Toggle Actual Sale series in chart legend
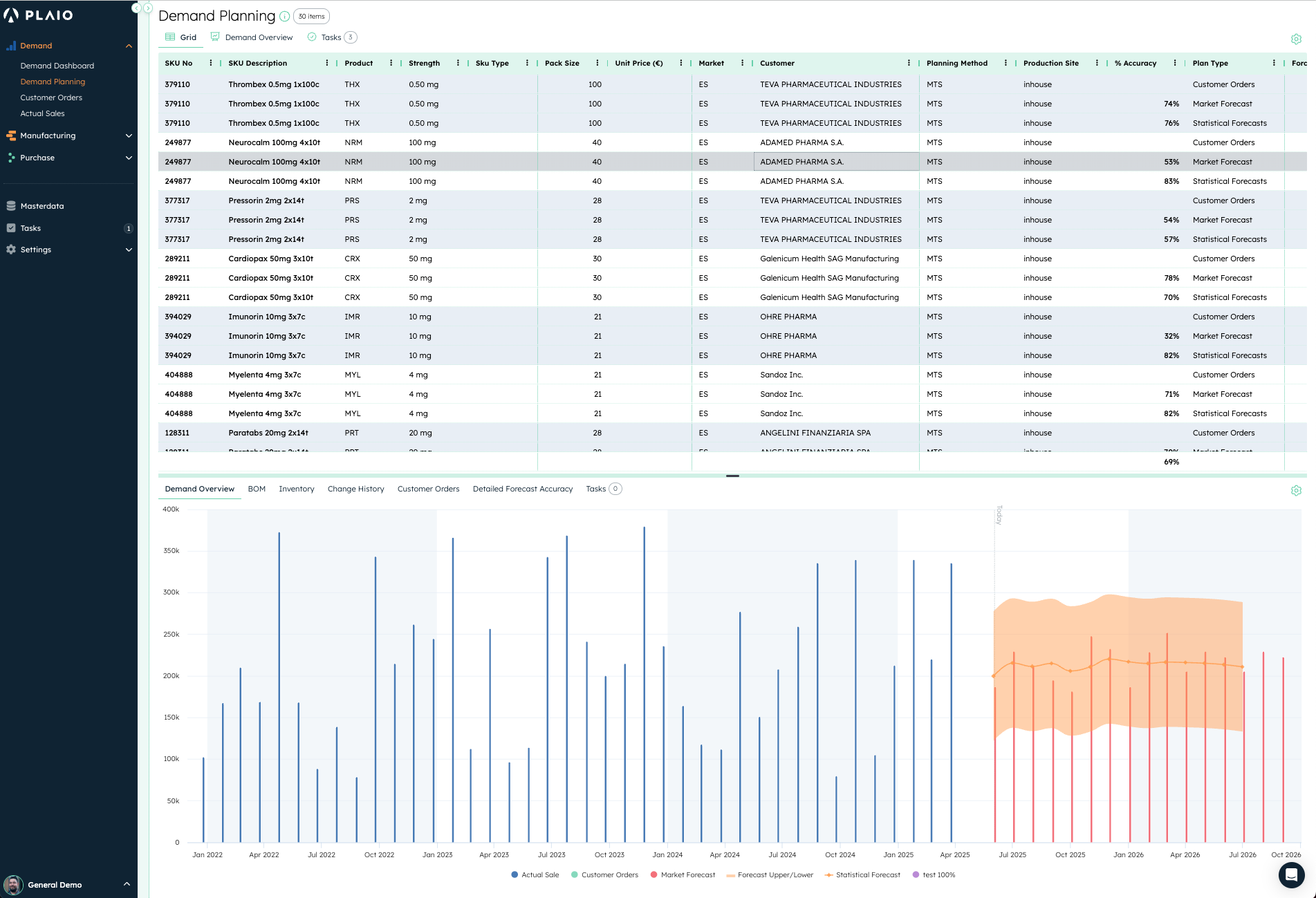 (535, 875)
